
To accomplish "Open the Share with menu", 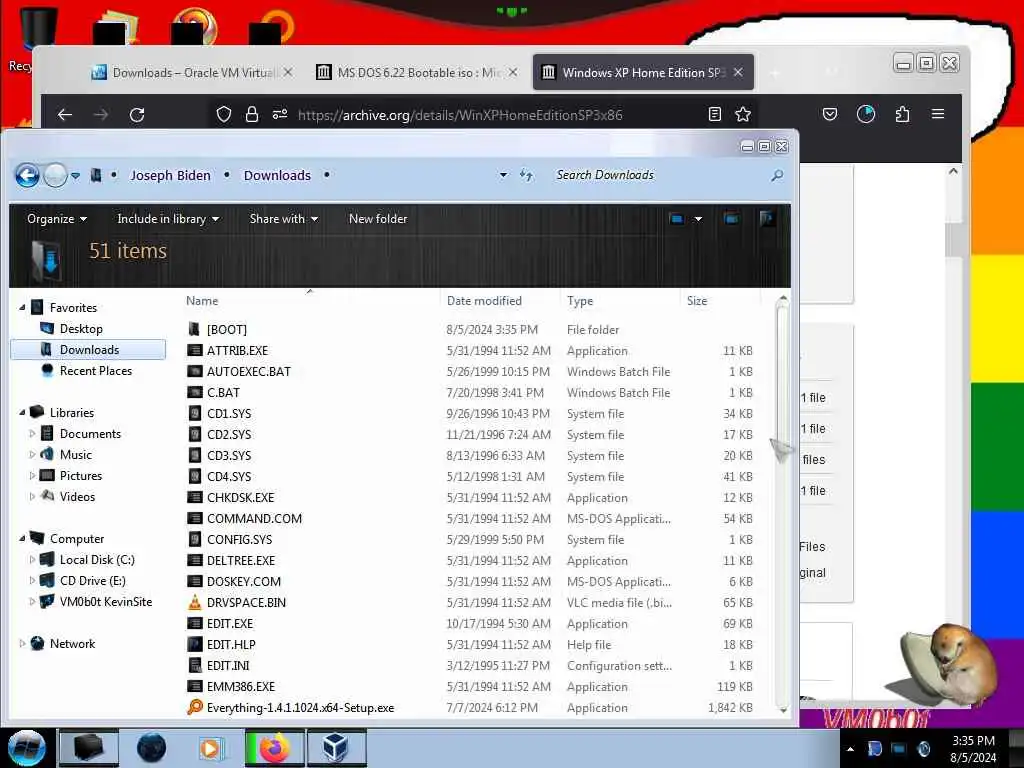I will tap(283, 219).
